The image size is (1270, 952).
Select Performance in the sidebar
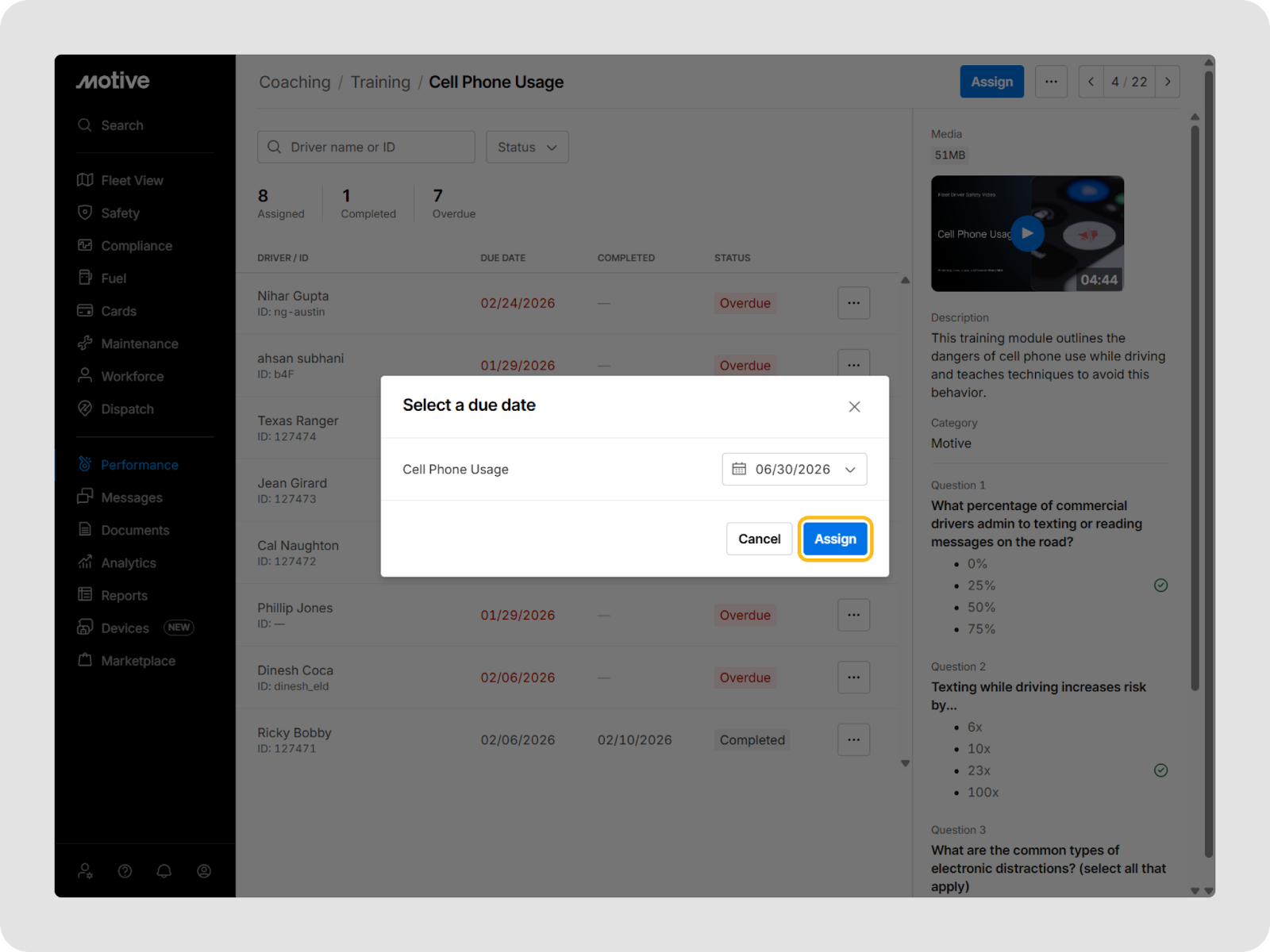coord(128,465)
